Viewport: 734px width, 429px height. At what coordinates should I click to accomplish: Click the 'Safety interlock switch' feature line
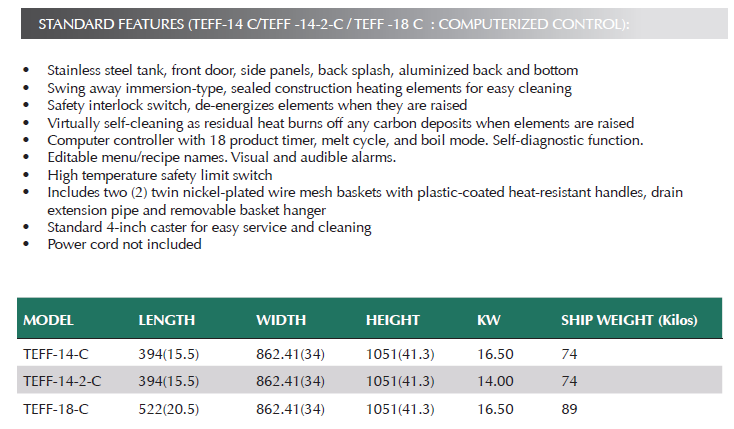[x=257, y=105]
